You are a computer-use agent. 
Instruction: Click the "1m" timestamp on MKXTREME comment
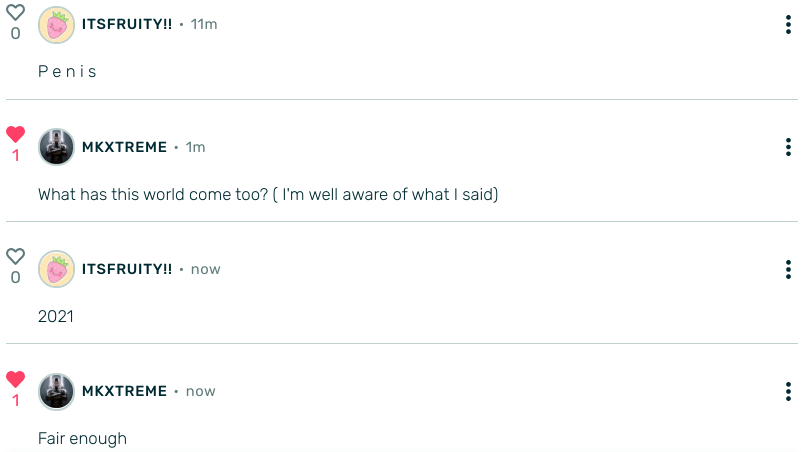[x=195, y=147]
